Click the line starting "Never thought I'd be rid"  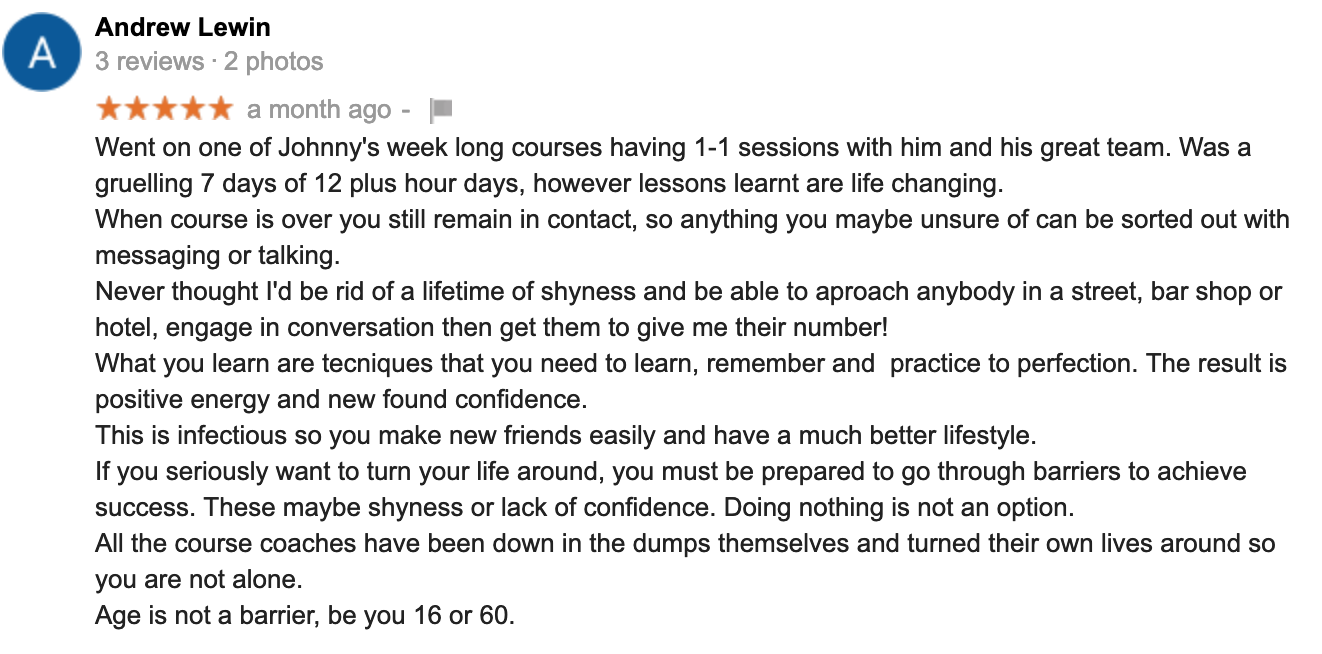(x=688, y=292)
